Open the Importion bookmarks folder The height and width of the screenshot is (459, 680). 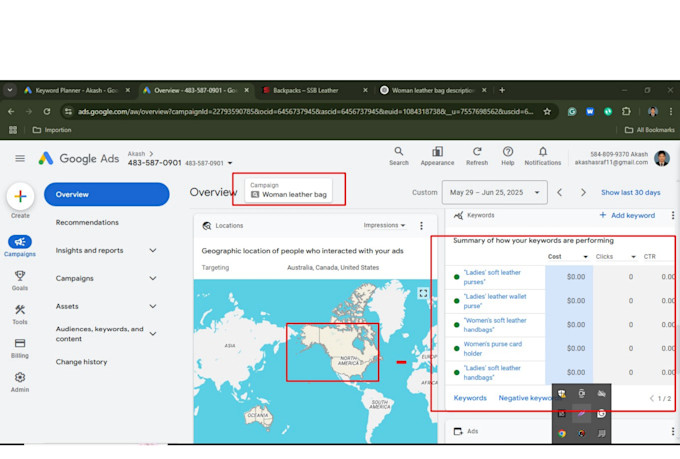pos(52,130)
